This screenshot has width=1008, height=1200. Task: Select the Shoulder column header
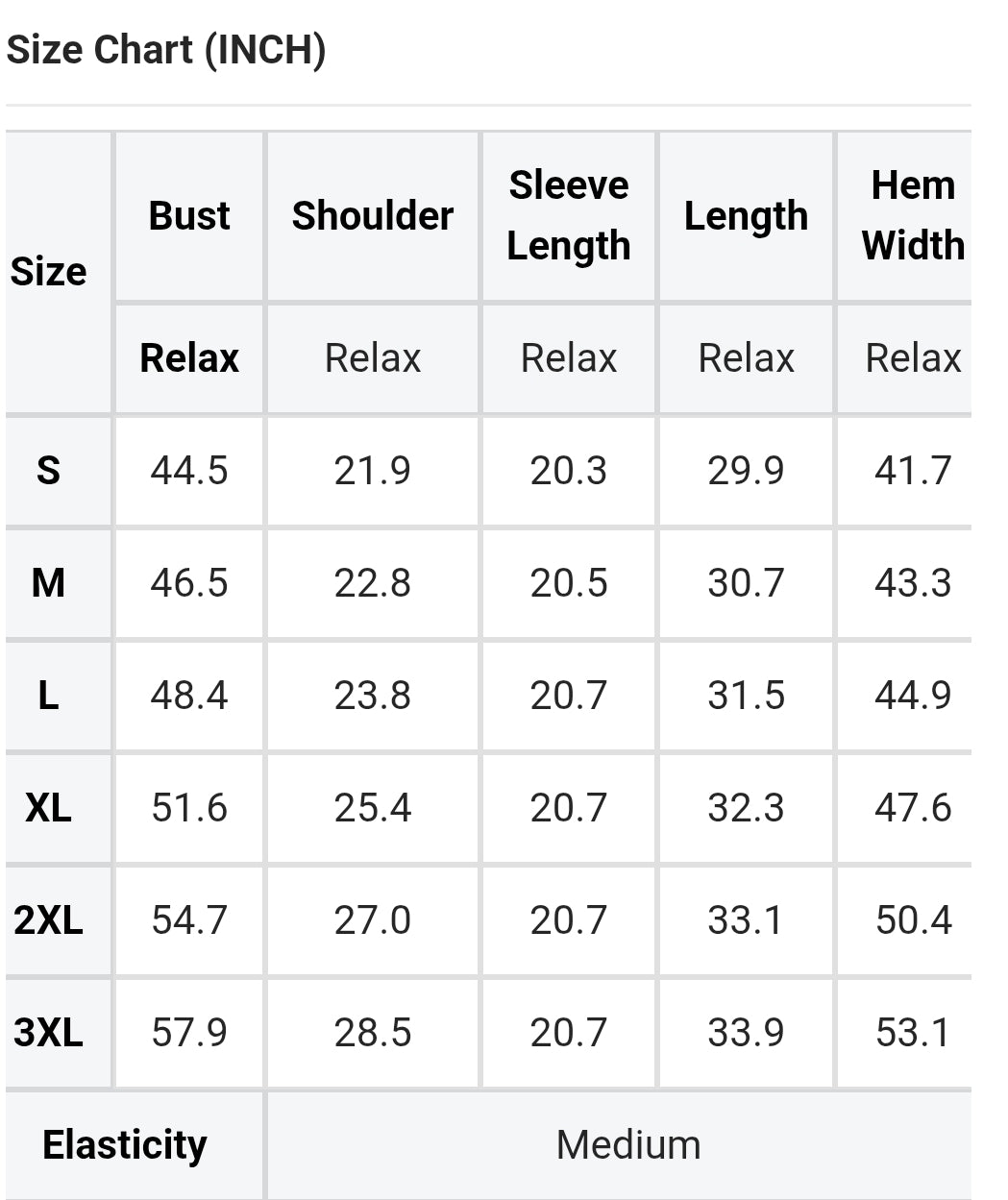(373, 215)
